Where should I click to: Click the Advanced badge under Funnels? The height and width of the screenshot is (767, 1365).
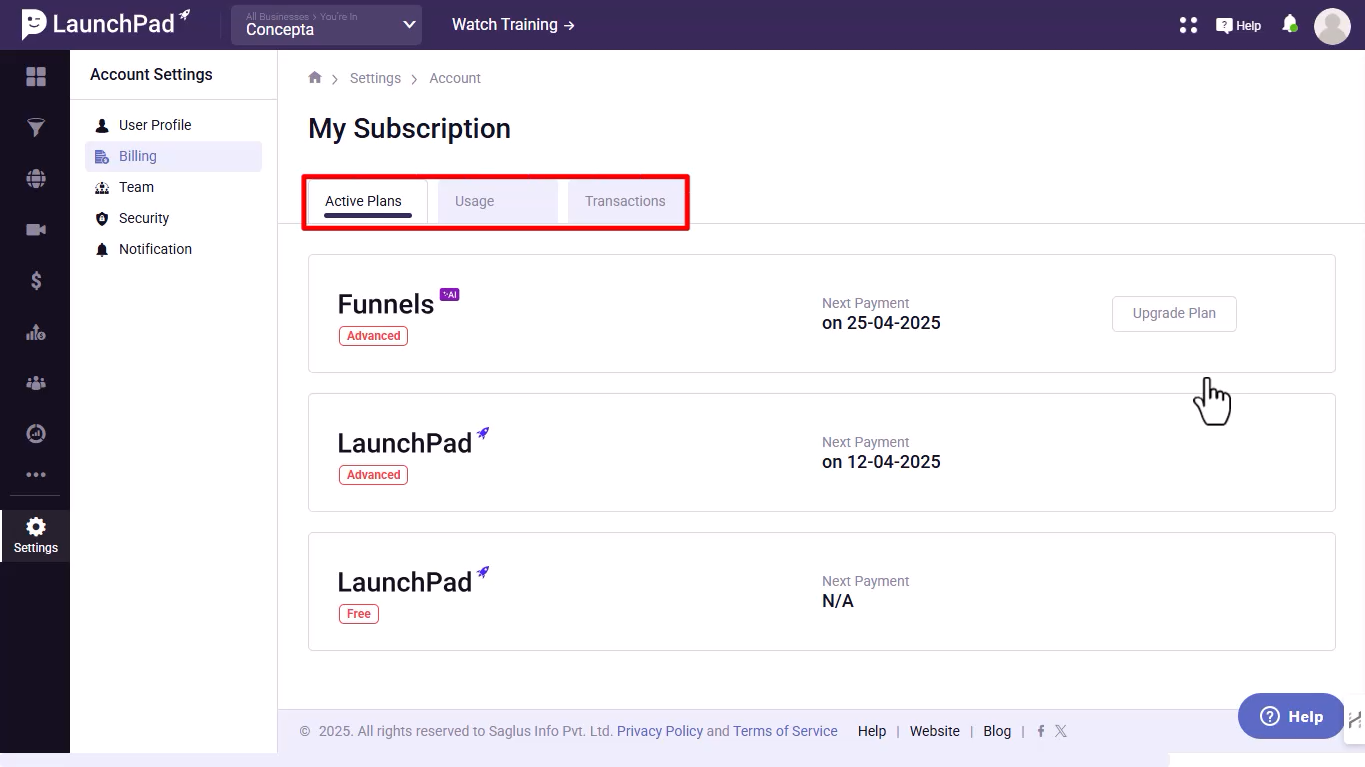click(373, 336)
